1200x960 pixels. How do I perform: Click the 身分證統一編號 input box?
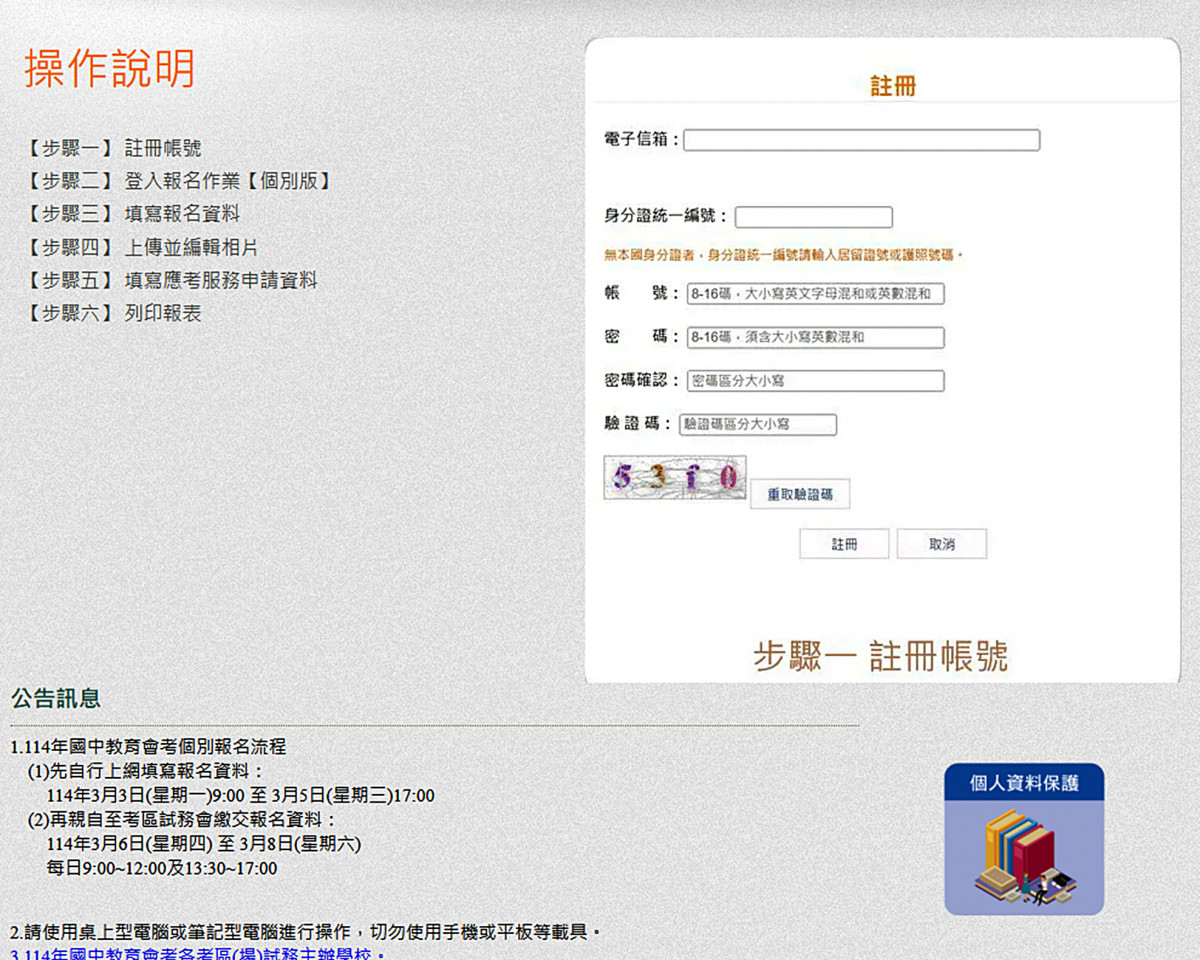pos(813,217)
